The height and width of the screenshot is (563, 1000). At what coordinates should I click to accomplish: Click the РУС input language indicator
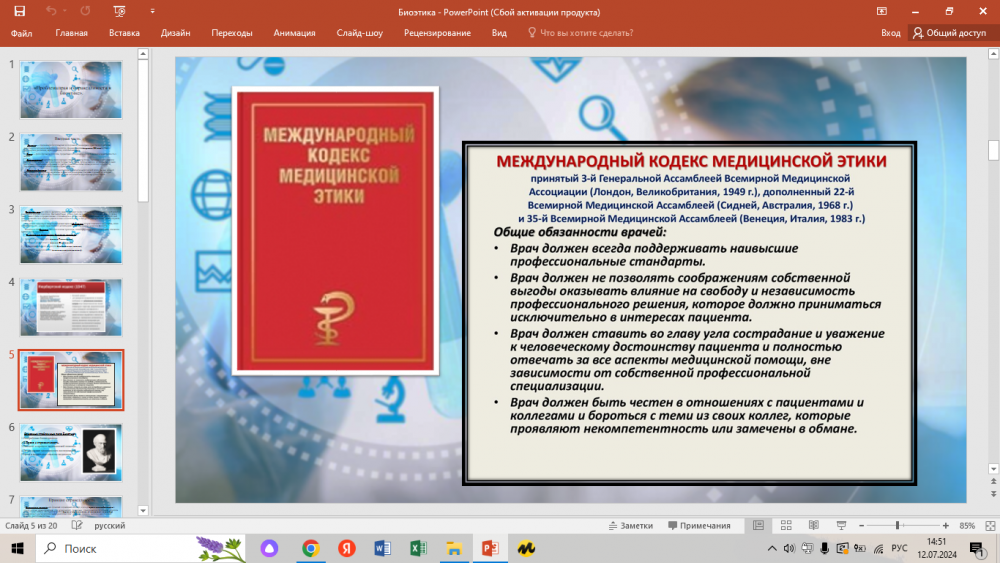899,548
